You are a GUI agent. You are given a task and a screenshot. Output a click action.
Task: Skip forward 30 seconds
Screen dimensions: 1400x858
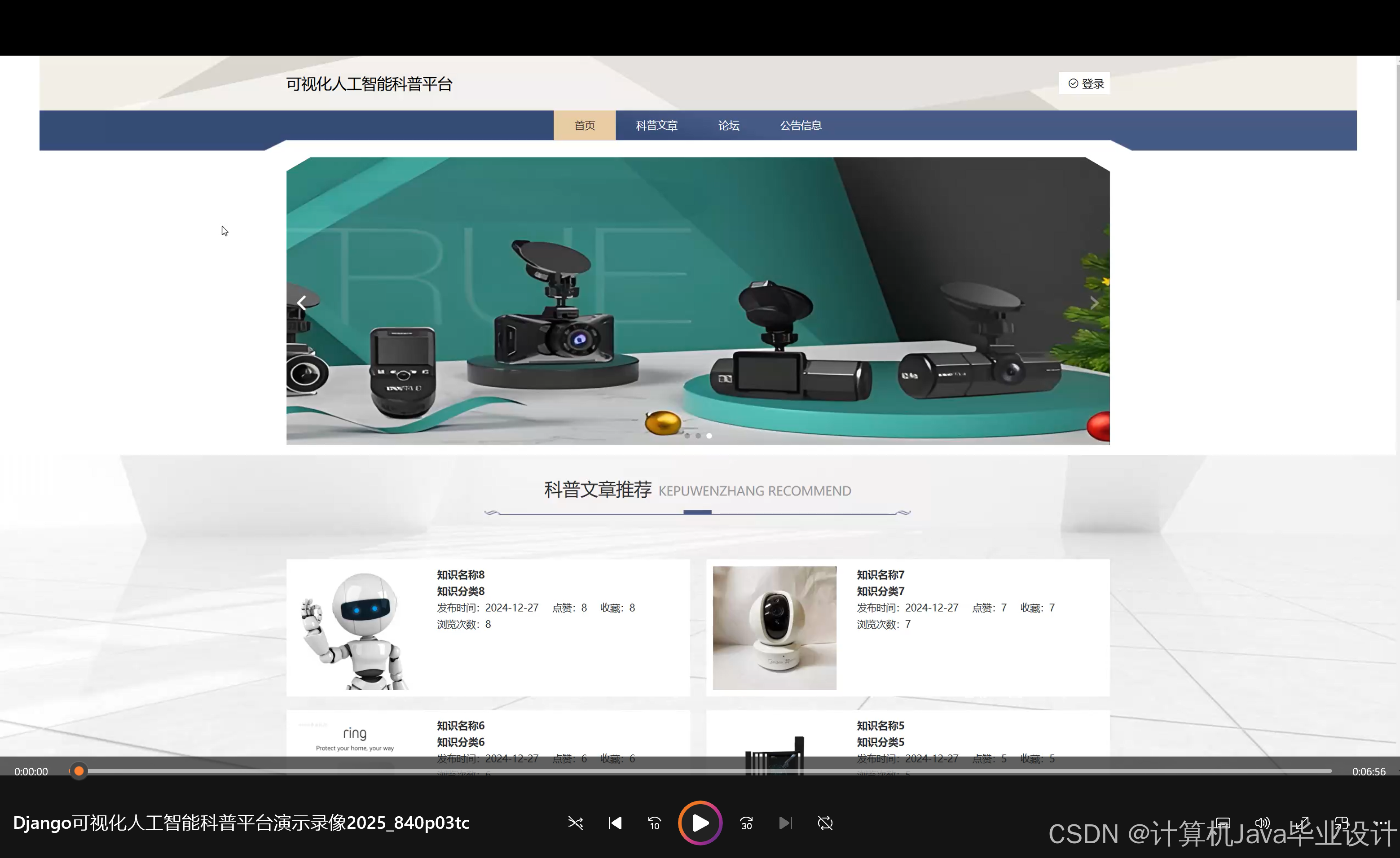[746, 823]
